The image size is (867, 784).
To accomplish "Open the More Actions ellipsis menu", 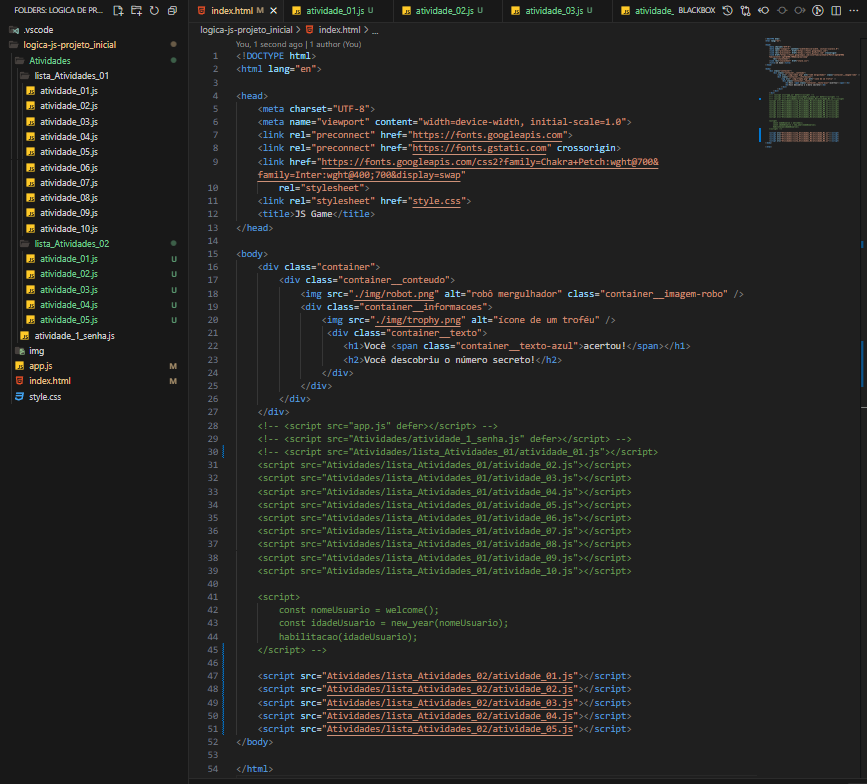I will (x=853, y=10).
